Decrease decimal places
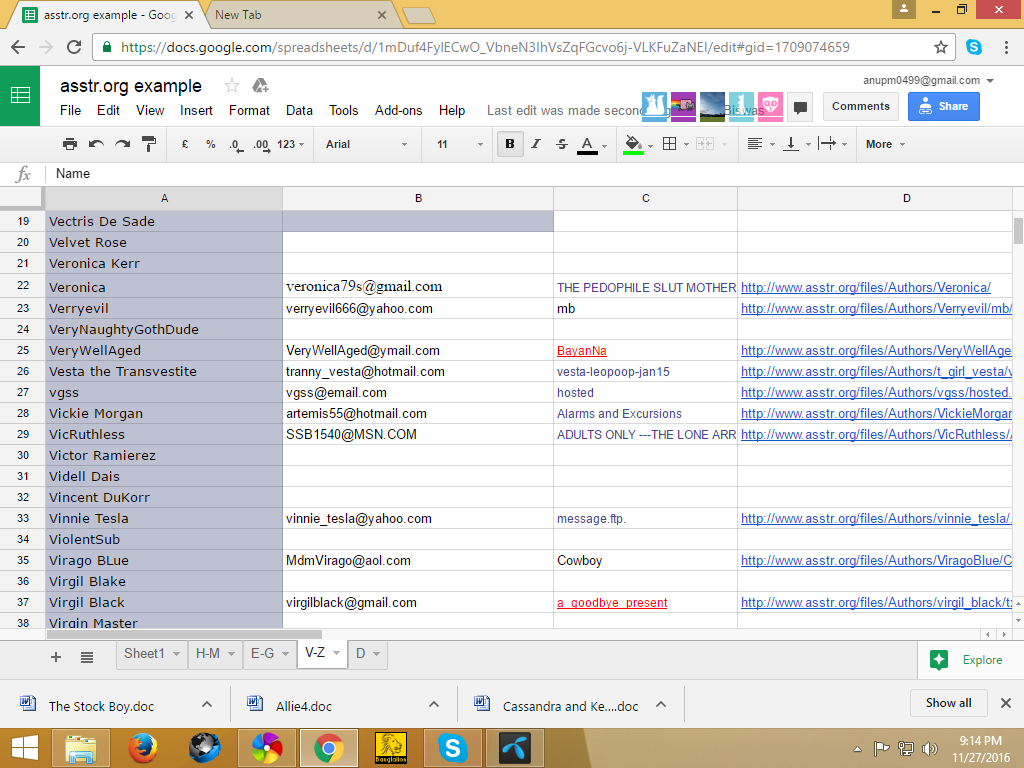 (x=236, y=145)
